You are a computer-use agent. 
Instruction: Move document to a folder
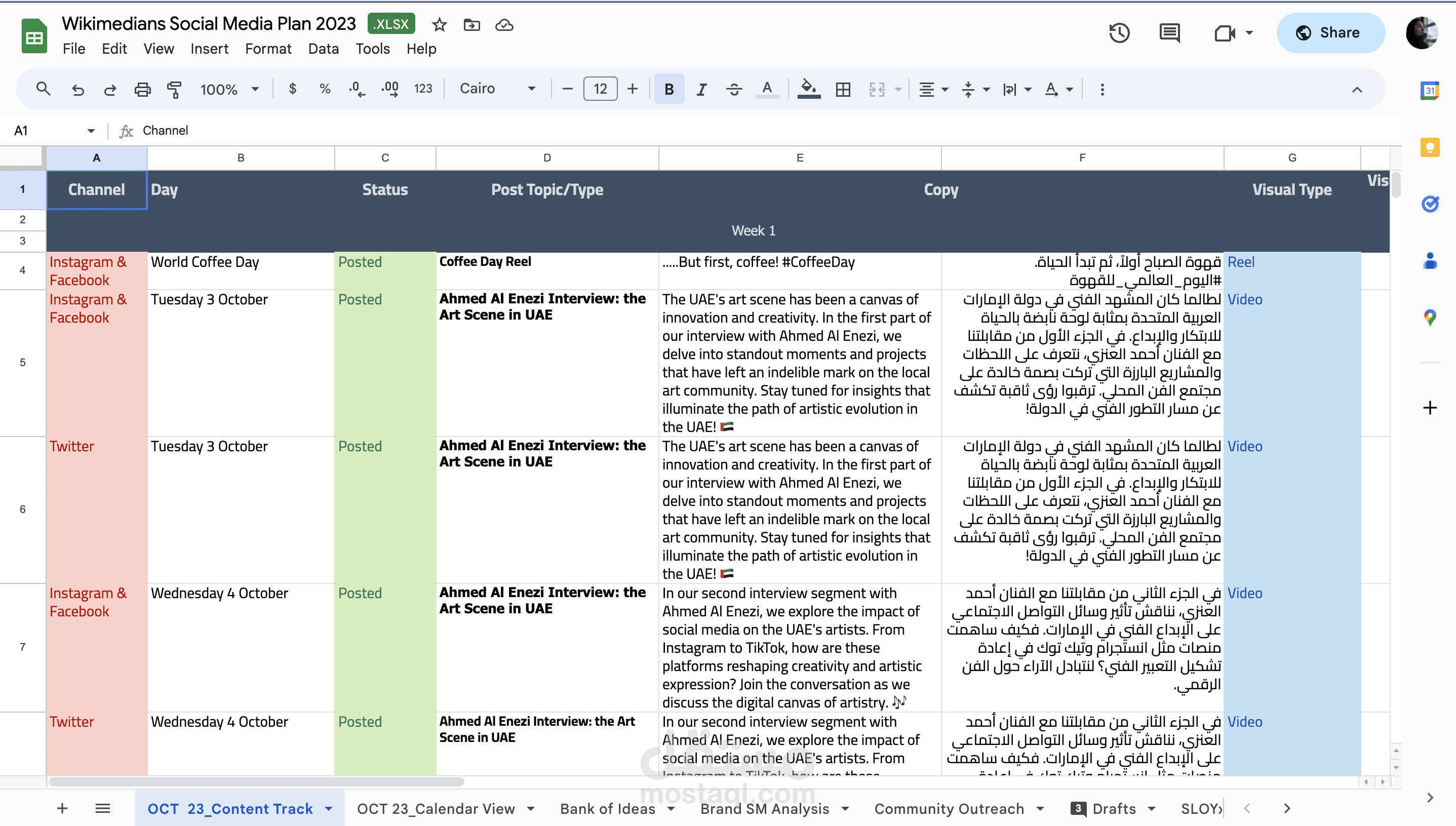coord(471,24)
